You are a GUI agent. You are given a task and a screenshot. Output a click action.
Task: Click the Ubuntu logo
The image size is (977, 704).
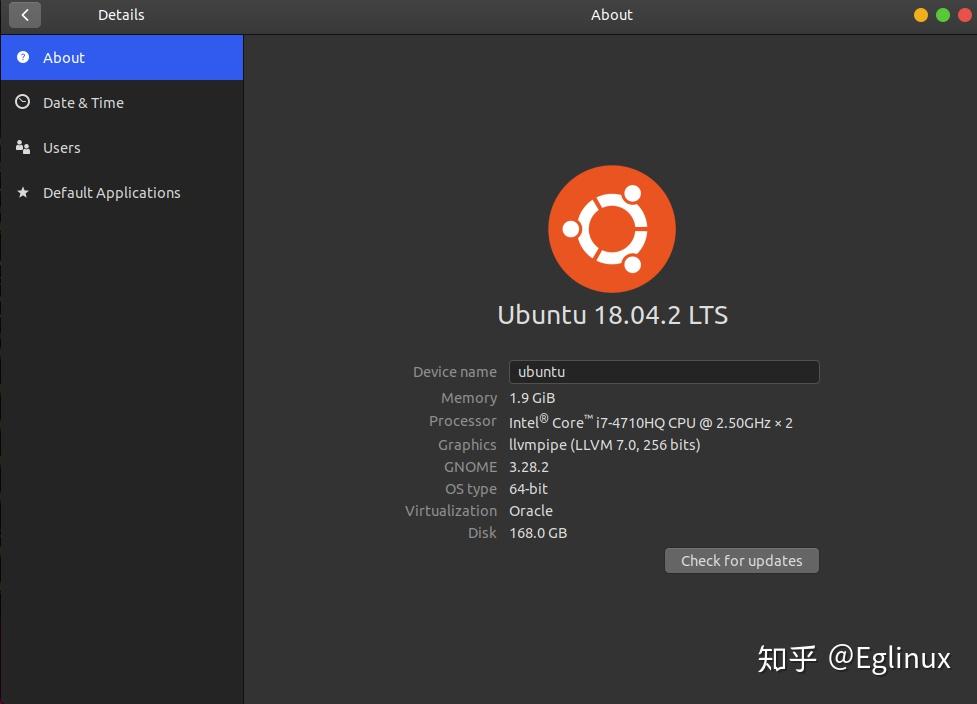tap(611, 228)
